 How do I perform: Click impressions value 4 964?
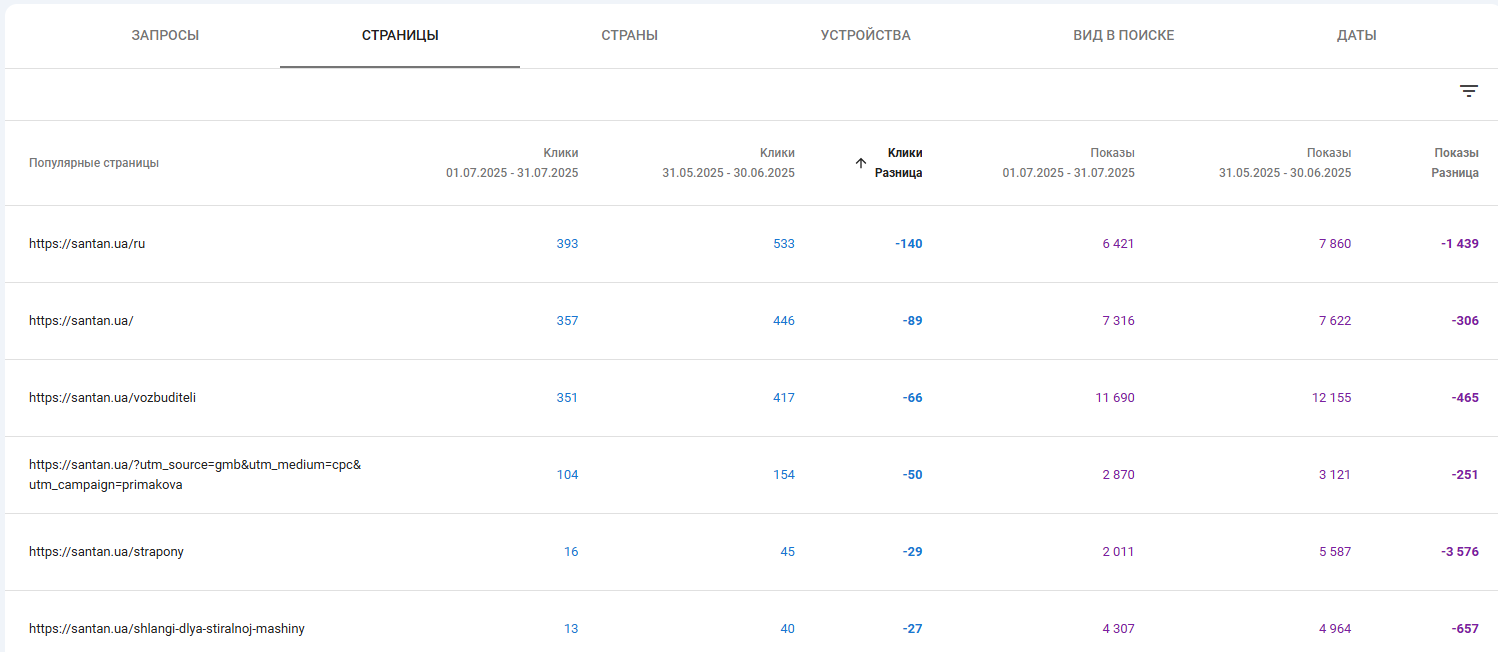tap(1335, 629)
